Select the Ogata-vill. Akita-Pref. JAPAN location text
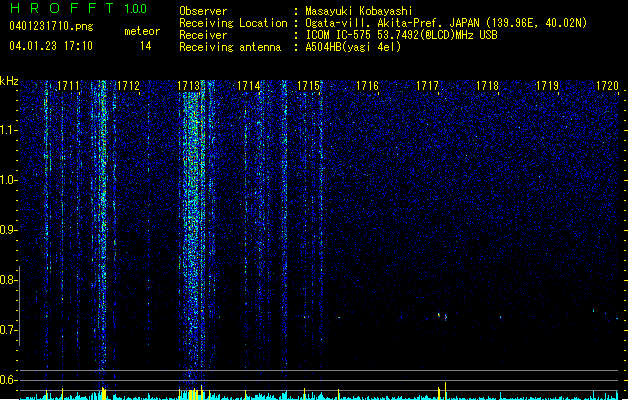629x400 pixels. (446, 23)
